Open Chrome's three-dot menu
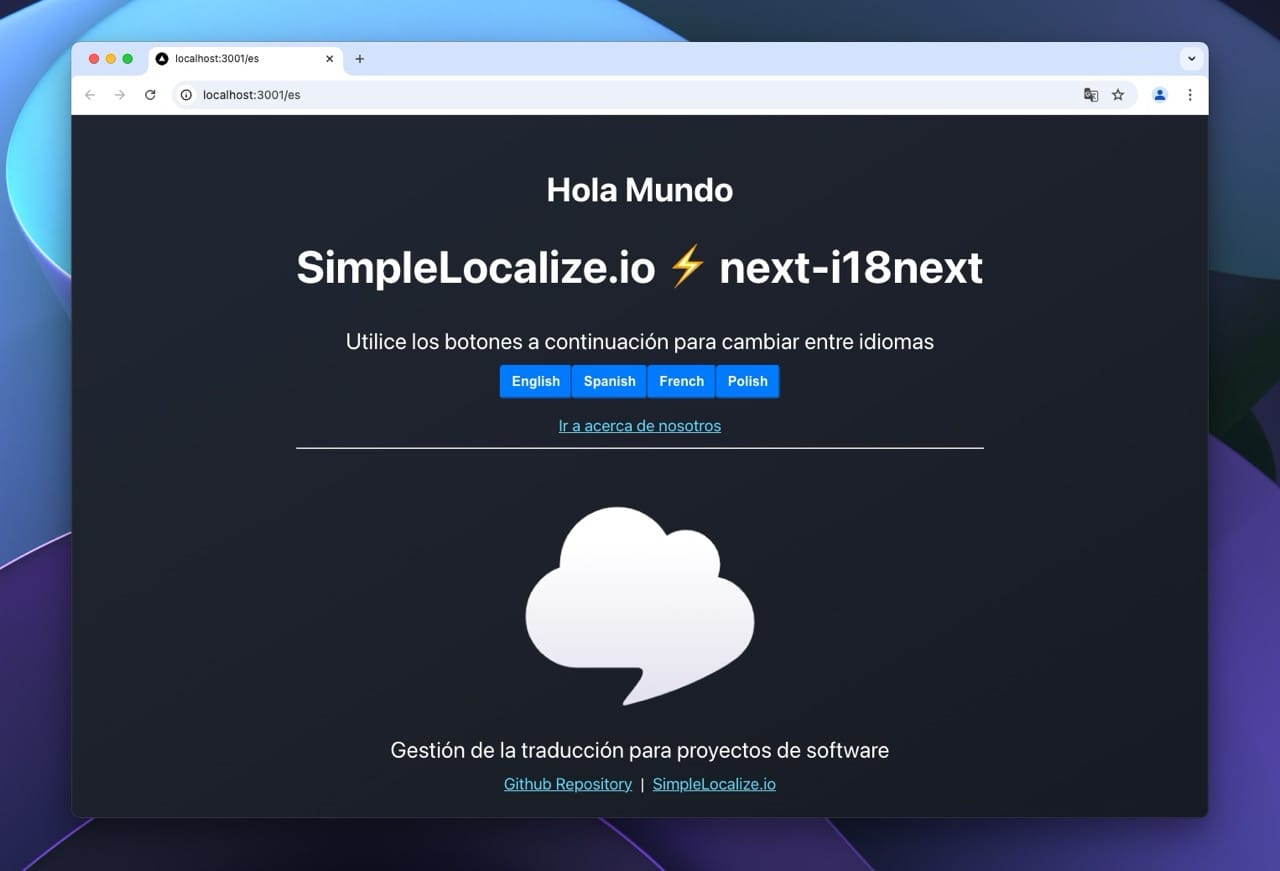 (1190, 95)
